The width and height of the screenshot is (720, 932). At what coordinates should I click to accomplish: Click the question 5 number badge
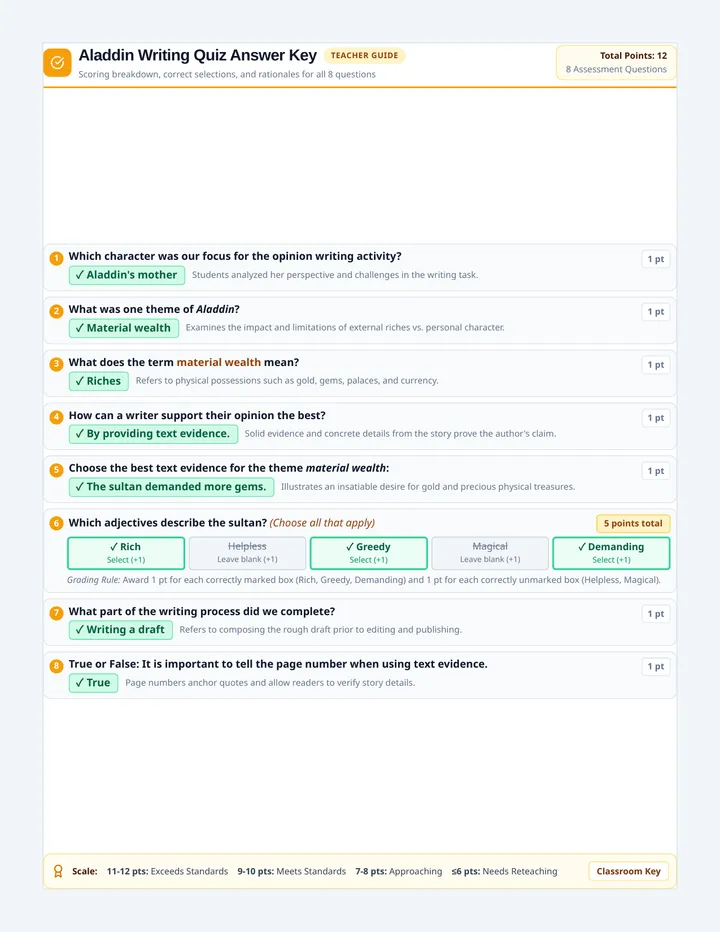56,470
